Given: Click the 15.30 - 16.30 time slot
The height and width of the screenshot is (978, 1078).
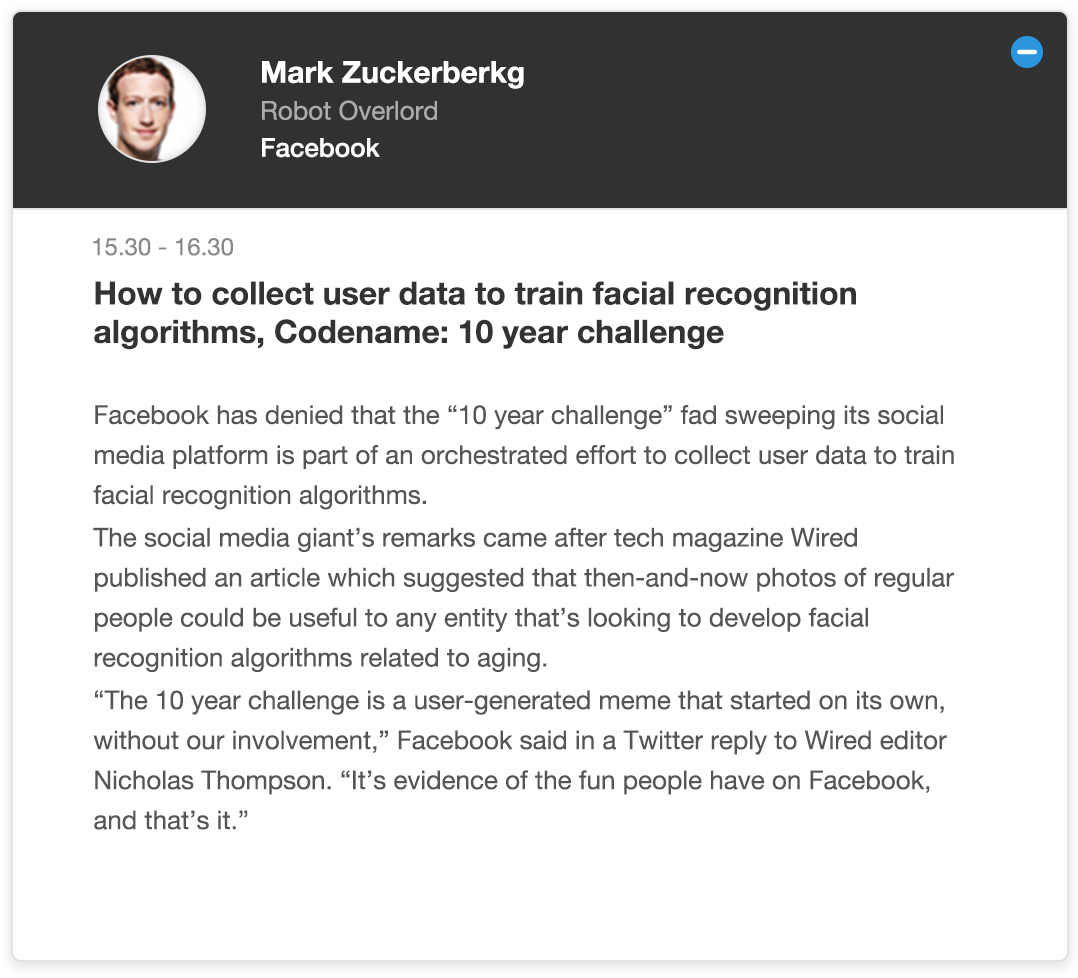Looking at the screenshot, I should tap(163, 247).
